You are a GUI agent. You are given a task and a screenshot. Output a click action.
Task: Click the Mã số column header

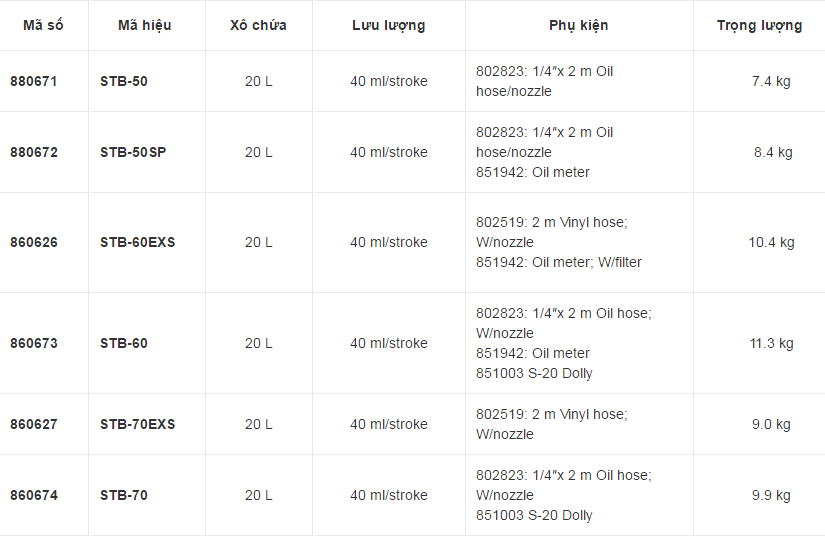pyautogui.click(x=43, y=25)
